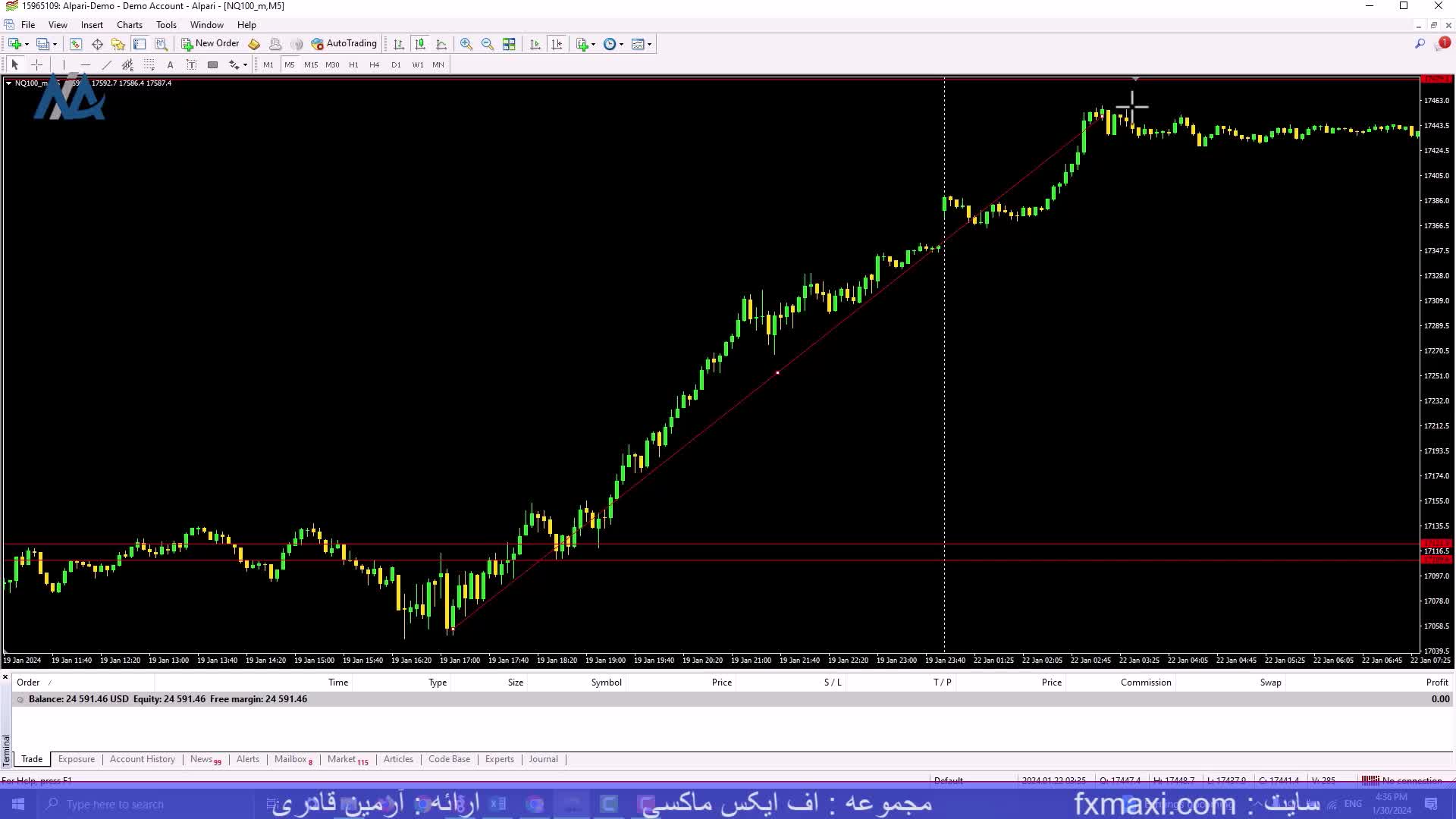Expand the Templates dropdown arrow
The width and height of the screenshot is (1456, 819).
point(650,44)
